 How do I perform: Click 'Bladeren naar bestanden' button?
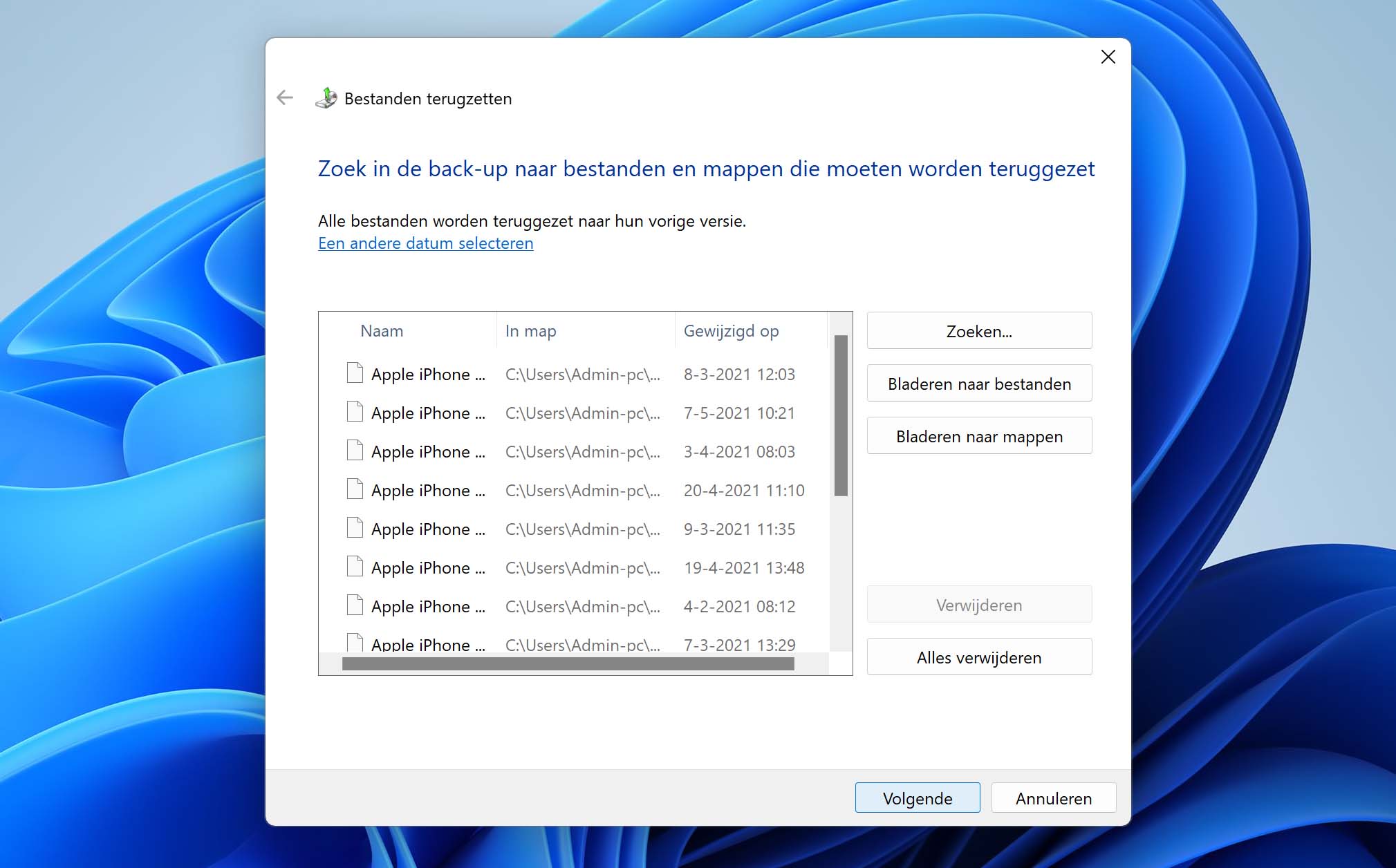pos(979,383)
